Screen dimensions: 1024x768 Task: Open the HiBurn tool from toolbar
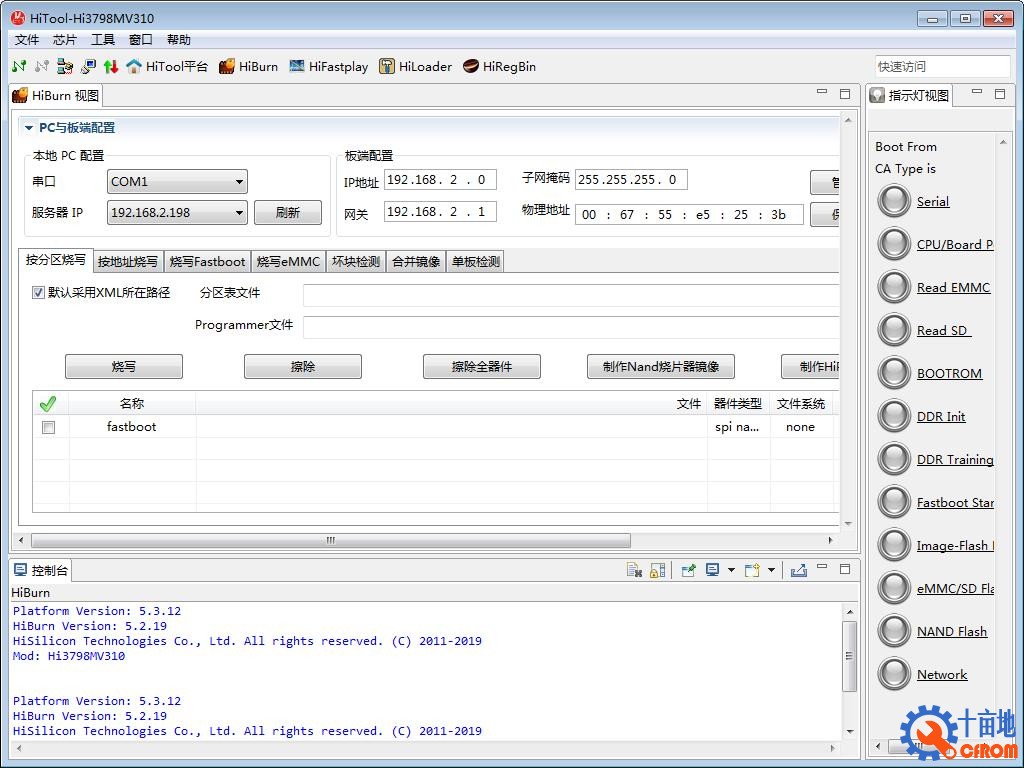(248, 67)
